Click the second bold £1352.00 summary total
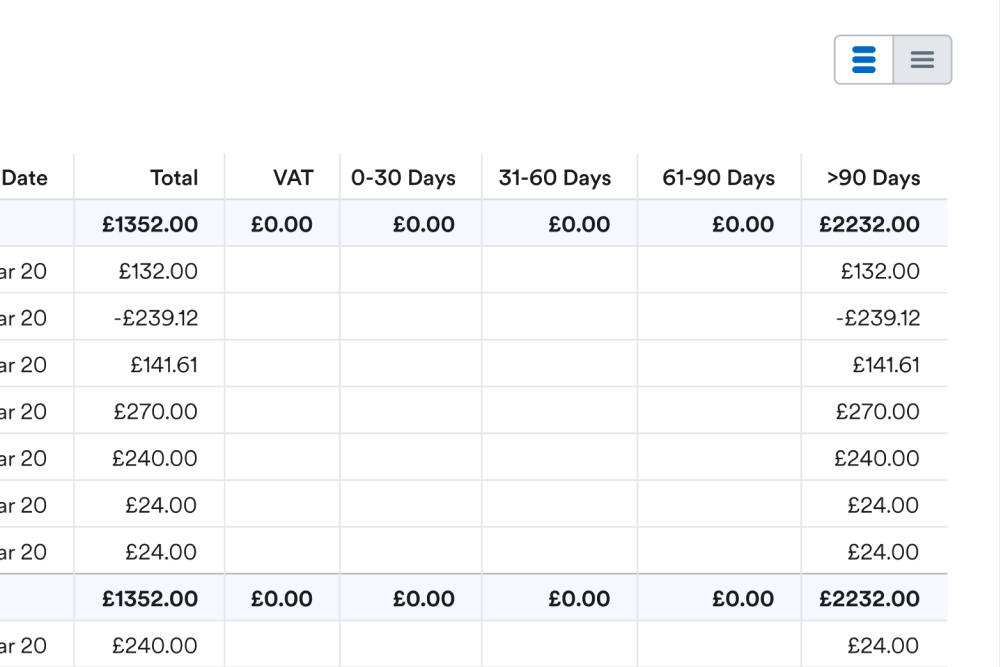 [x=150, y=599]
